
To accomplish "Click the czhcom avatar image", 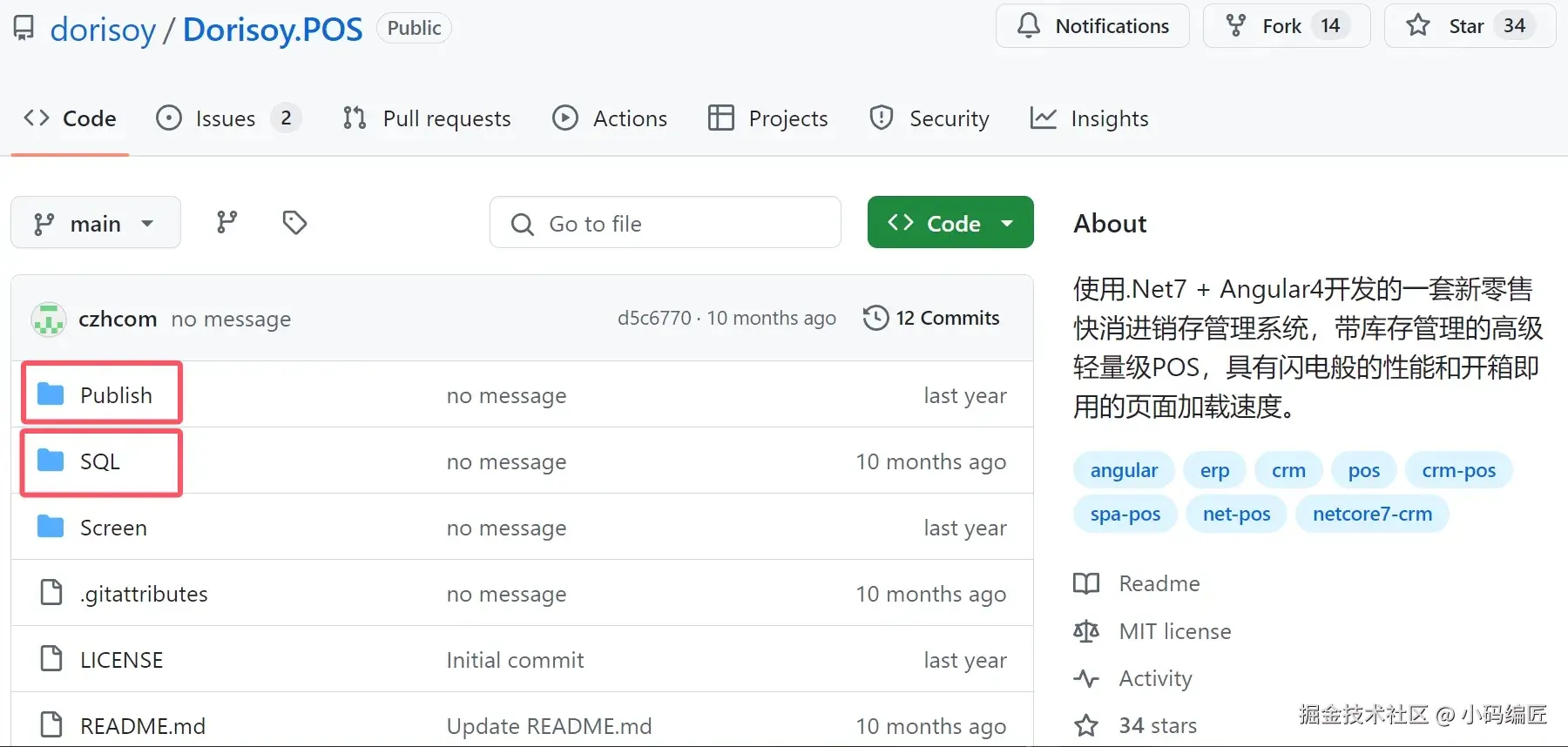I will pyautogui.click(x=49, y=320).
